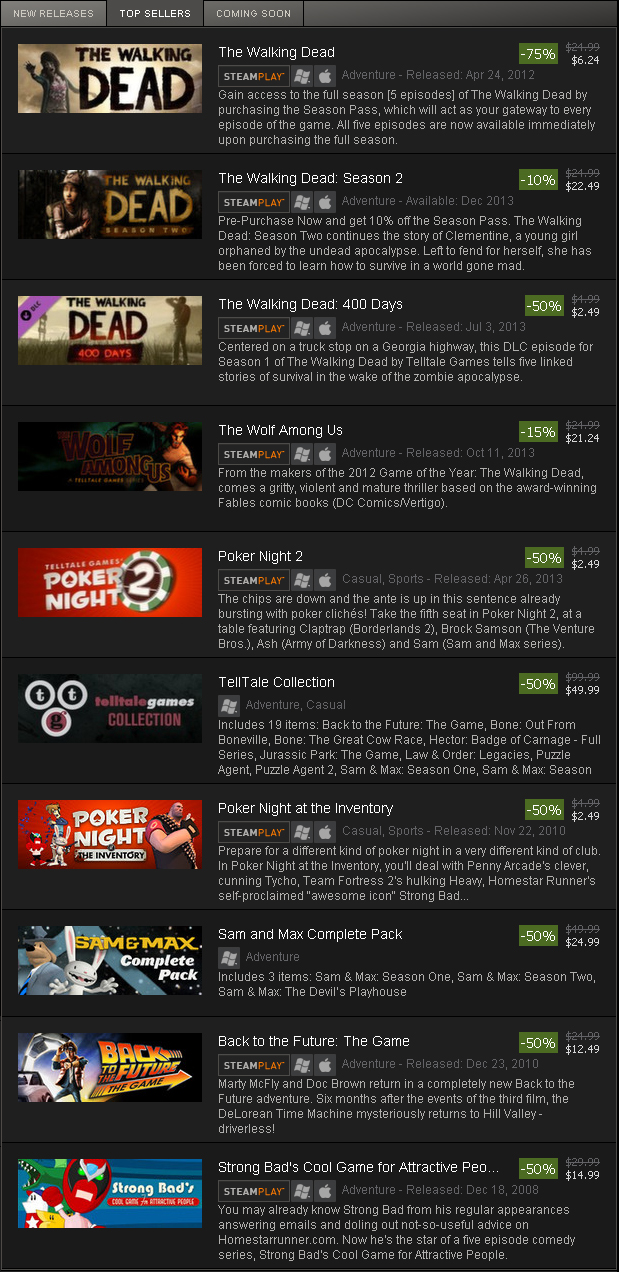Open the Back to the Future game thumbnail
The width and height of the screenshot is (619, 1272).
point(110,1067)
